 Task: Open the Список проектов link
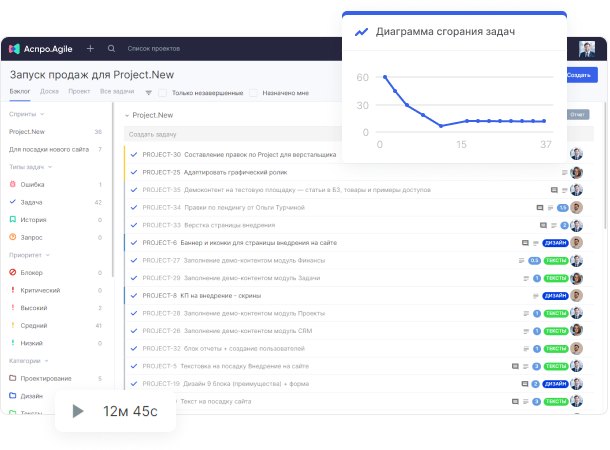(x=153, y=48)
